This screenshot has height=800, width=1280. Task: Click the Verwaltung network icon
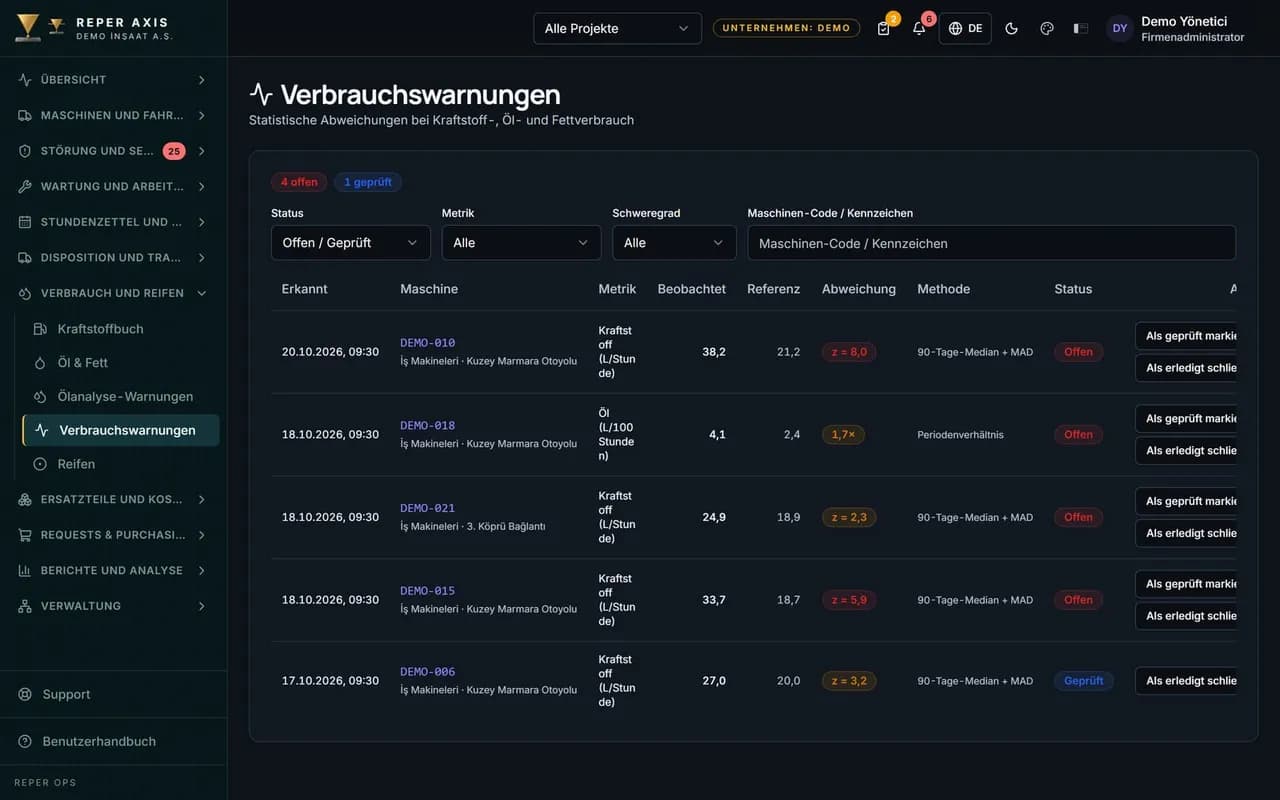click(x=25, y=606)
